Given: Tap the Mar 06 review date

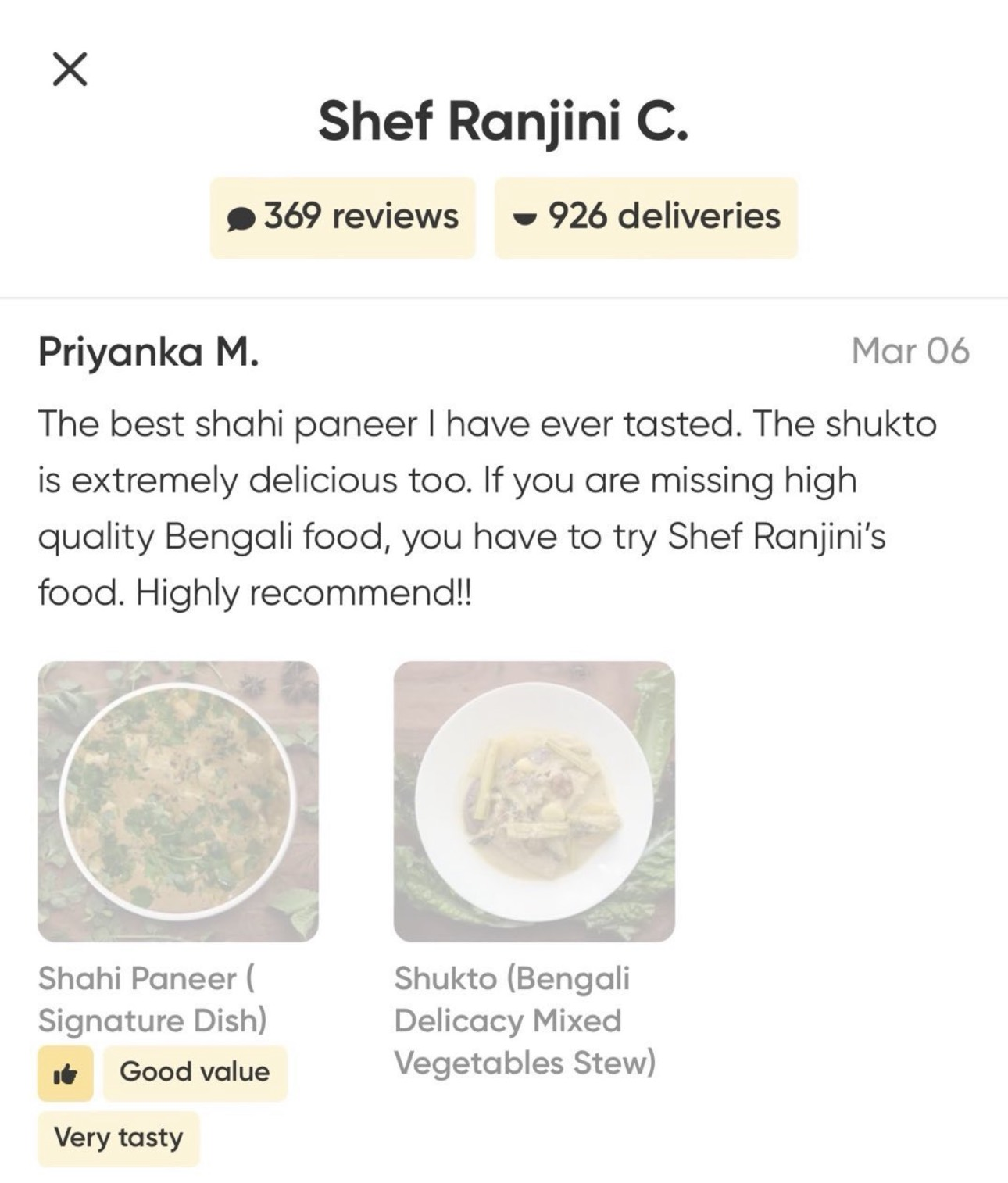Looking at the screenshot, I should (910, 350).
